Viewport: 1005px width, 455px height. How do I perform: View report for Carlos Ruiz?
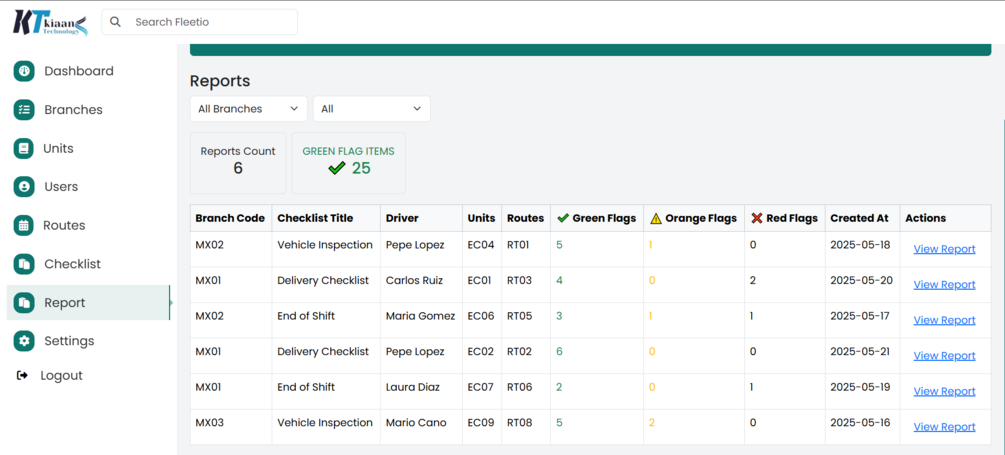click(x=944, y=285)
